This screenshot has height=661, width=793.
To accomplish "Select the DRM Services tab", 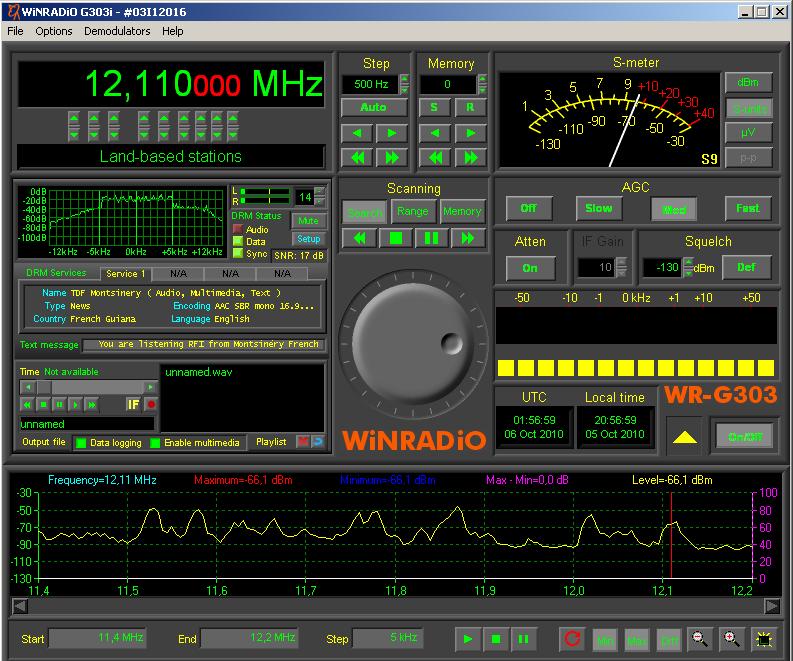I will click(x=56, y=273).
